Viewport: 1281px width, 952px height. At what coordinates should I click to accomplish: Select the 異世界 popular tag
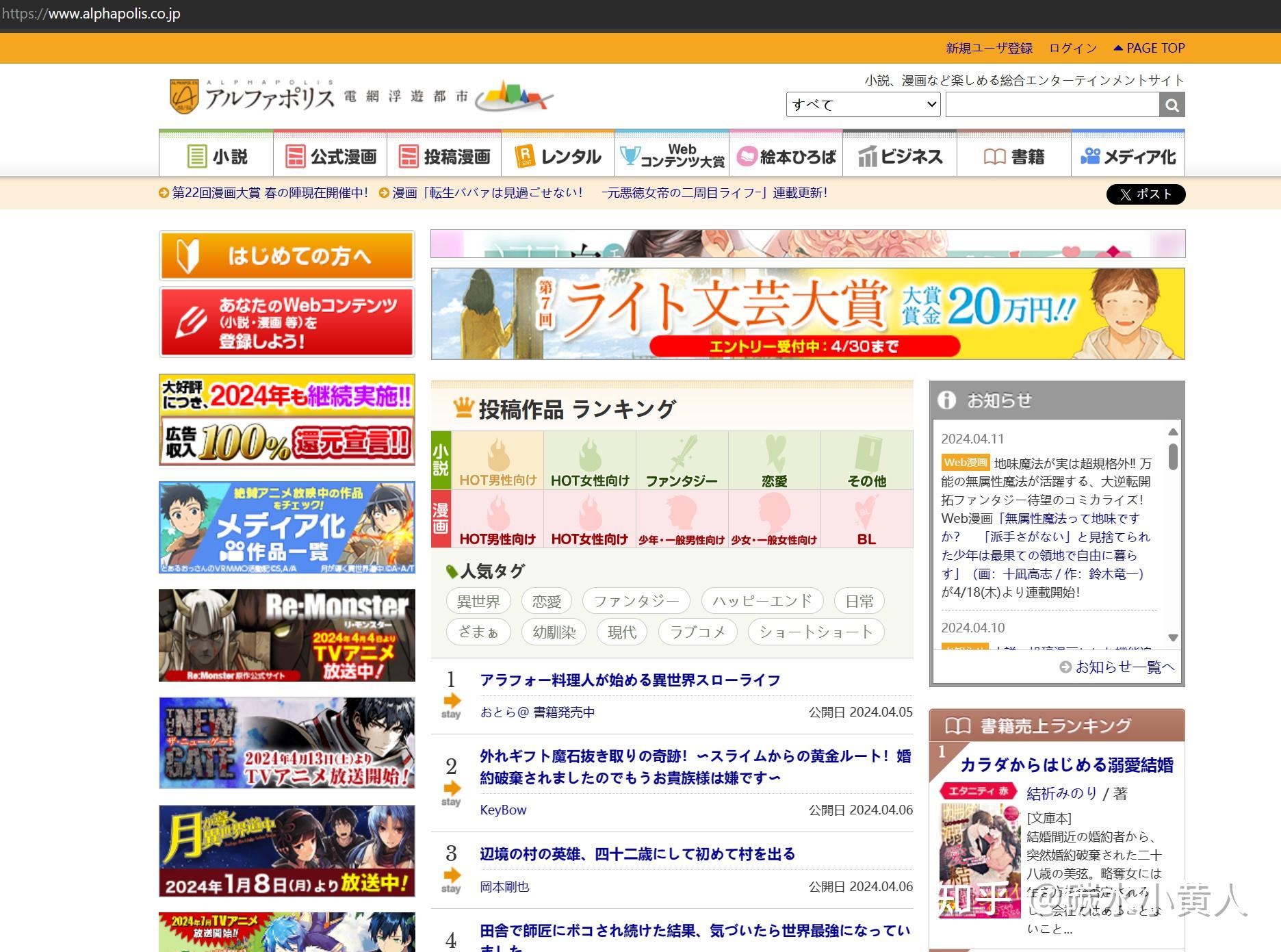pos(478,600)
